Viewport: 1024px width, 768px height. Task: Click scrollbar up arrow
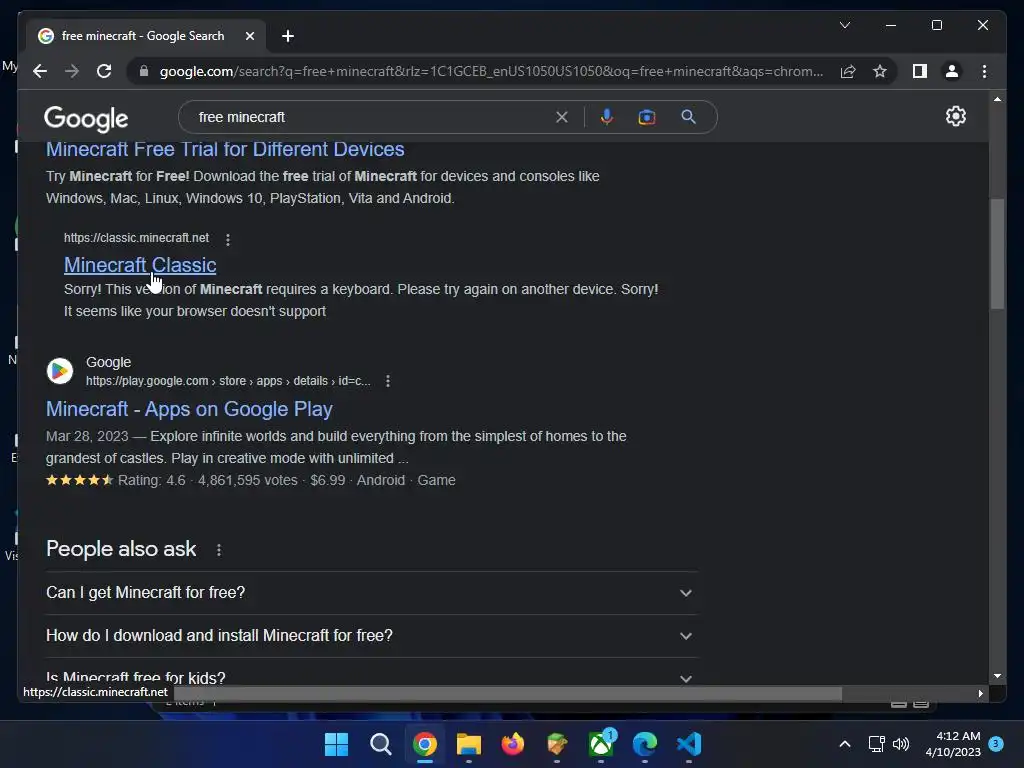(997, 99)
